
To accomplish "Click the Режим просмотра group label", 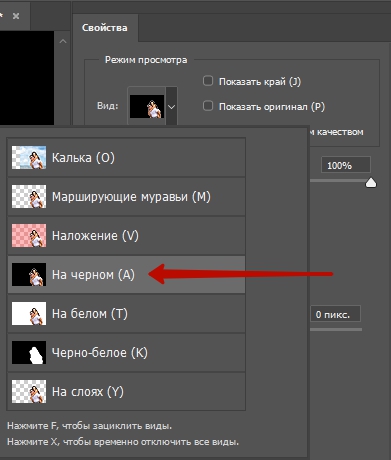I will (146, 60).
